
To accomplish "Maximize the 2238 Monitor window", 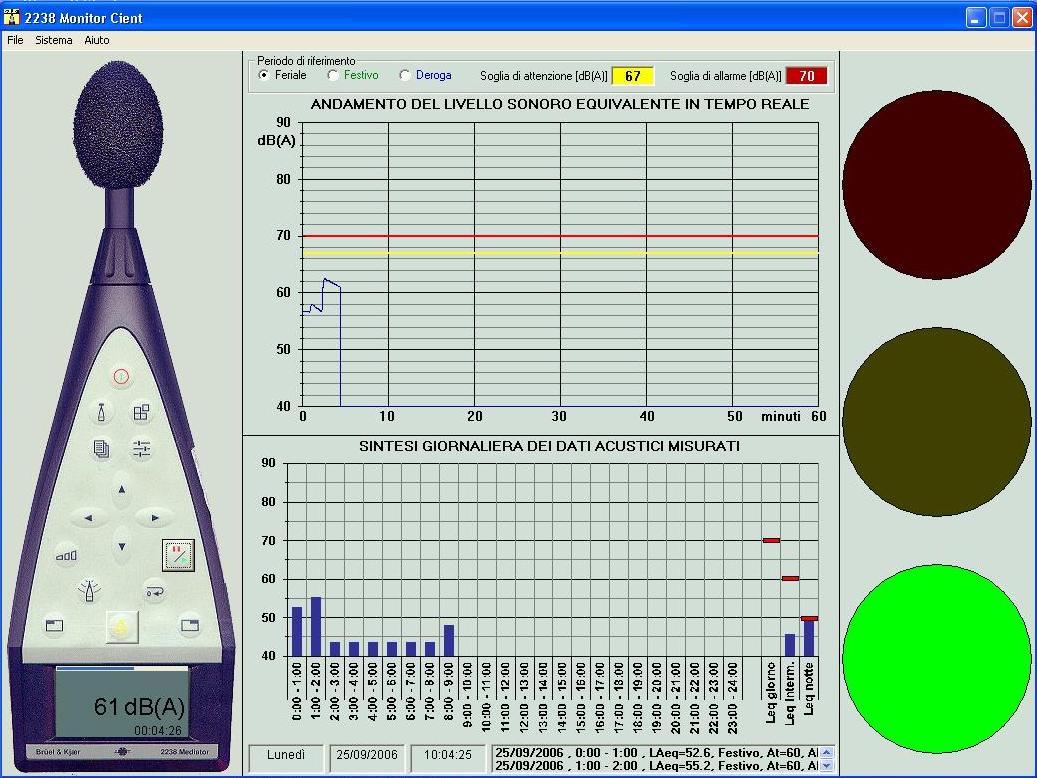I will point(999,18).
